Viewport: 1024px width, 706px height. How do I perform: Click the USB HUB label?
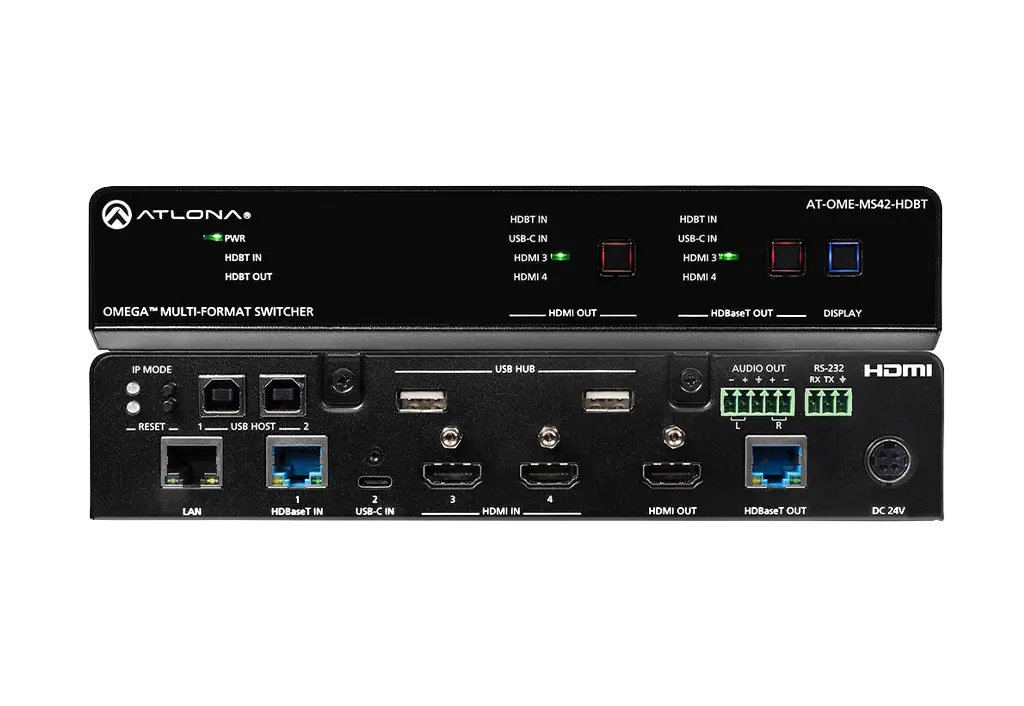point(515,369)
